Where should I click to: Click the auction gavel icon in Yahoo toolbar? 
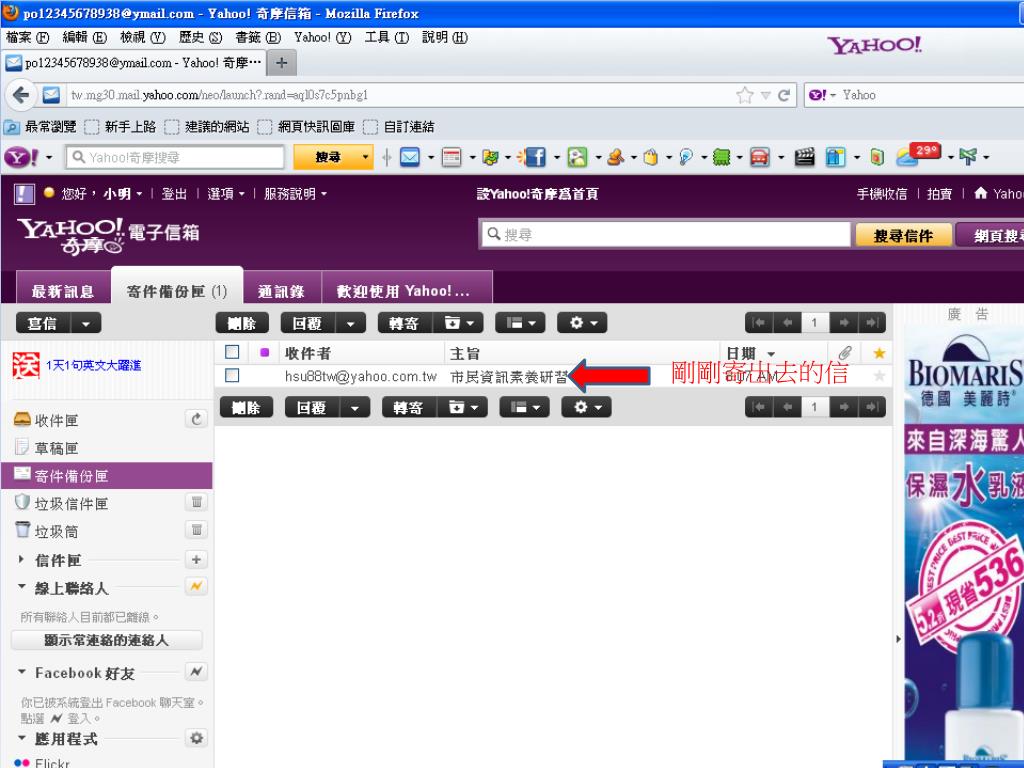tap(615, 157)
